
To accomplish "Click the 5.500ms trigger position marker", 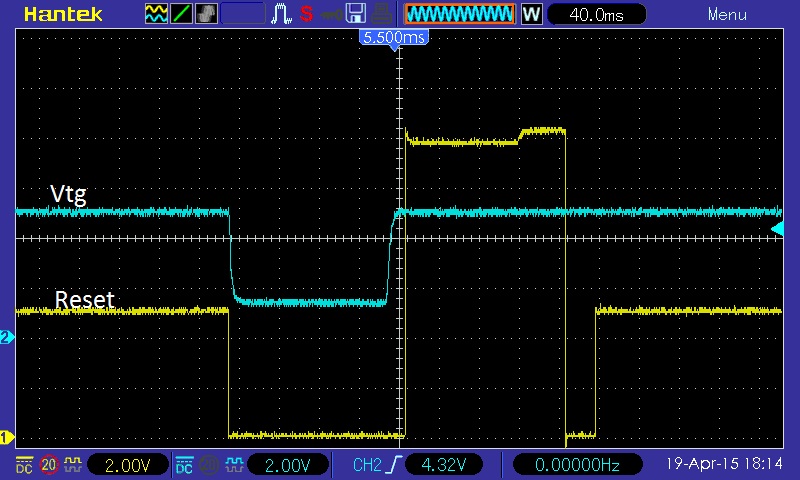I will [394, 37].
